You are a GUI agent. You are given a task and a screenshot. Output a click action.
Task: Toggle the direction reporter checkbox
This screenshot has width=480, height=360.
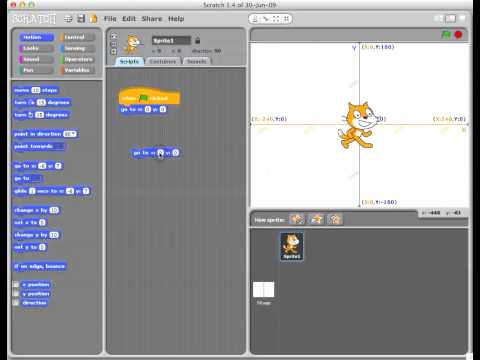click(16, 303)
